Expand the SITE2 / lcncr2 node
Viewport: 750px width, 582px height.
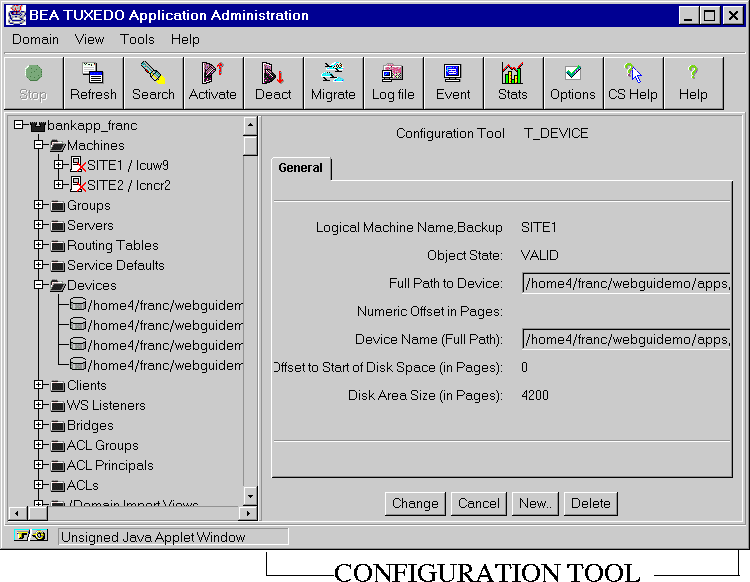(x=58, y=185)
